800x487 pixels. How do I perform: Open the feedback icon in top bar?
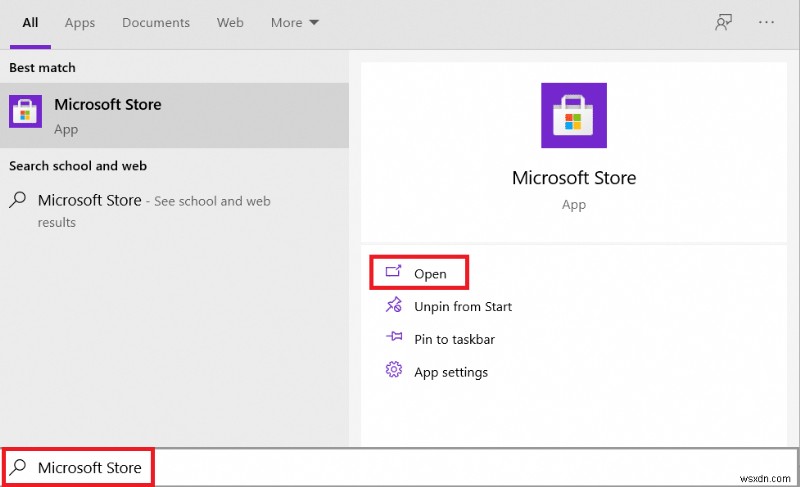(x=723, y=23)
